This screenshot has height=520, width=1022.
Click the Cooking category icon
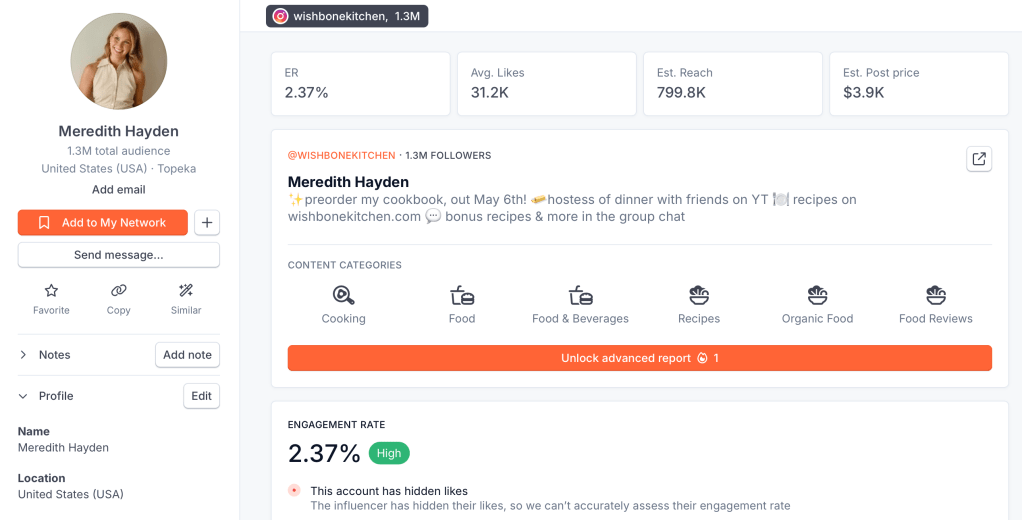tap(343, 295)
